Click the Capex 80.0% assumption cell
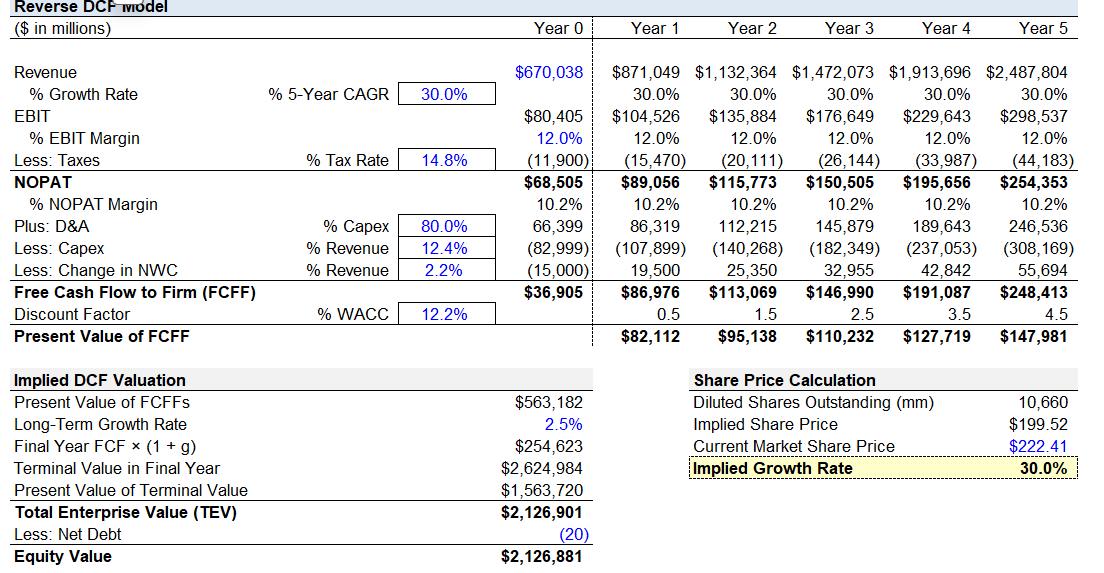The image size is (1104, 573). tap(446, 226)
